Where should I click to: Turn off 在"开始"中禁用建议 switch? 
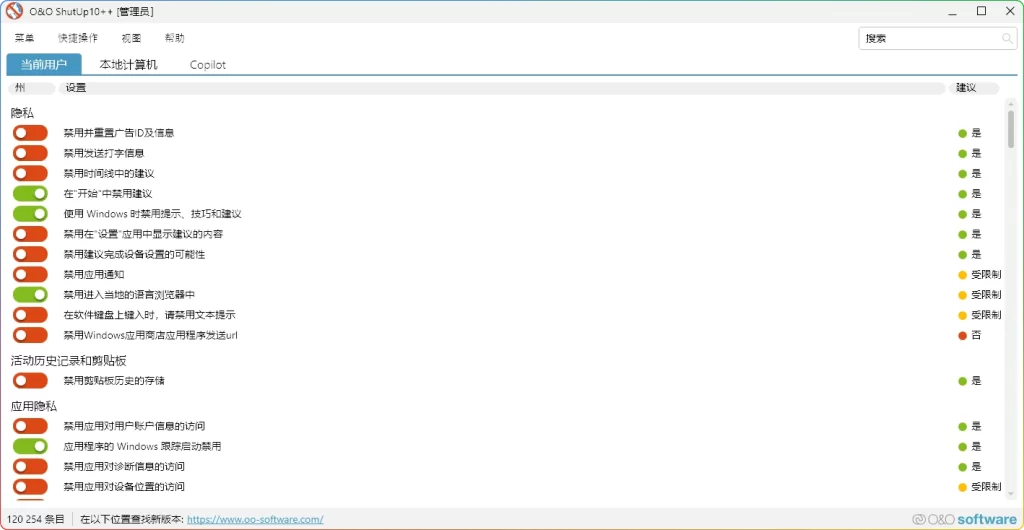click(30, 194)
